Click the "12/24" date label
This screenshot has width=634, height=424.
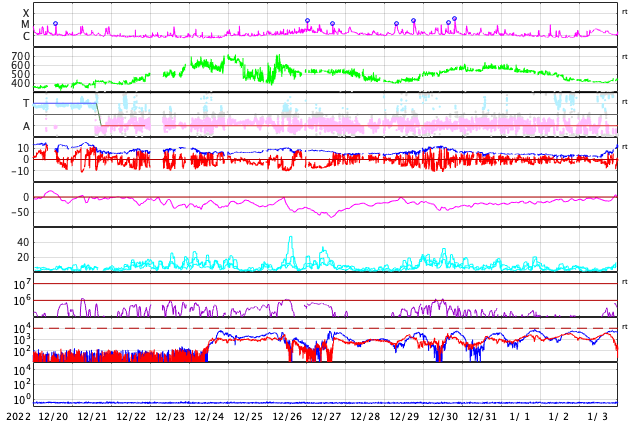tap(209, 416)
